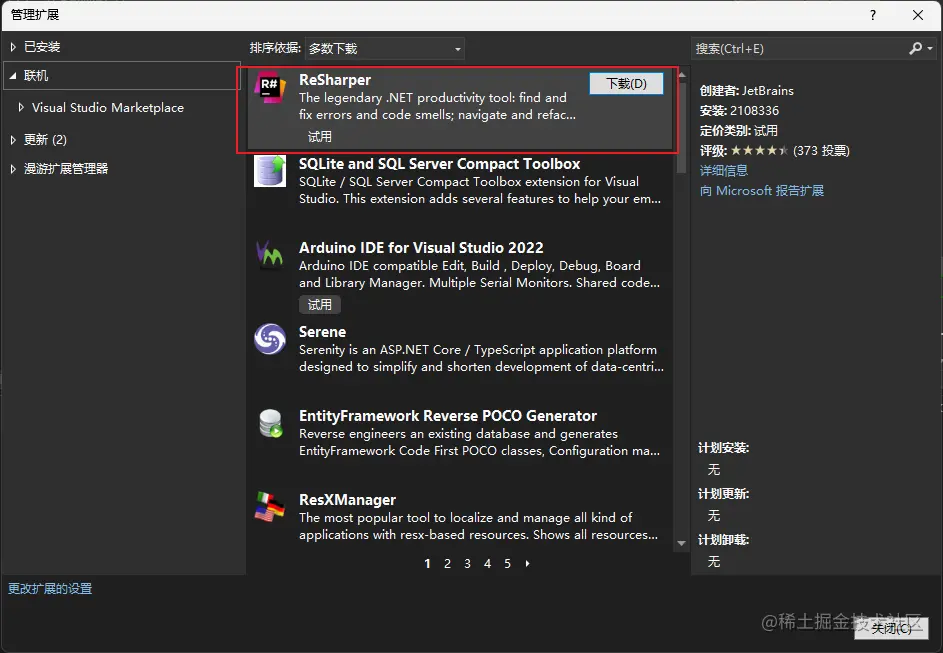The height and width of the screenshot is (653, 943).
Task: Click the 定价类别: 试用 text
Action: 739,130
